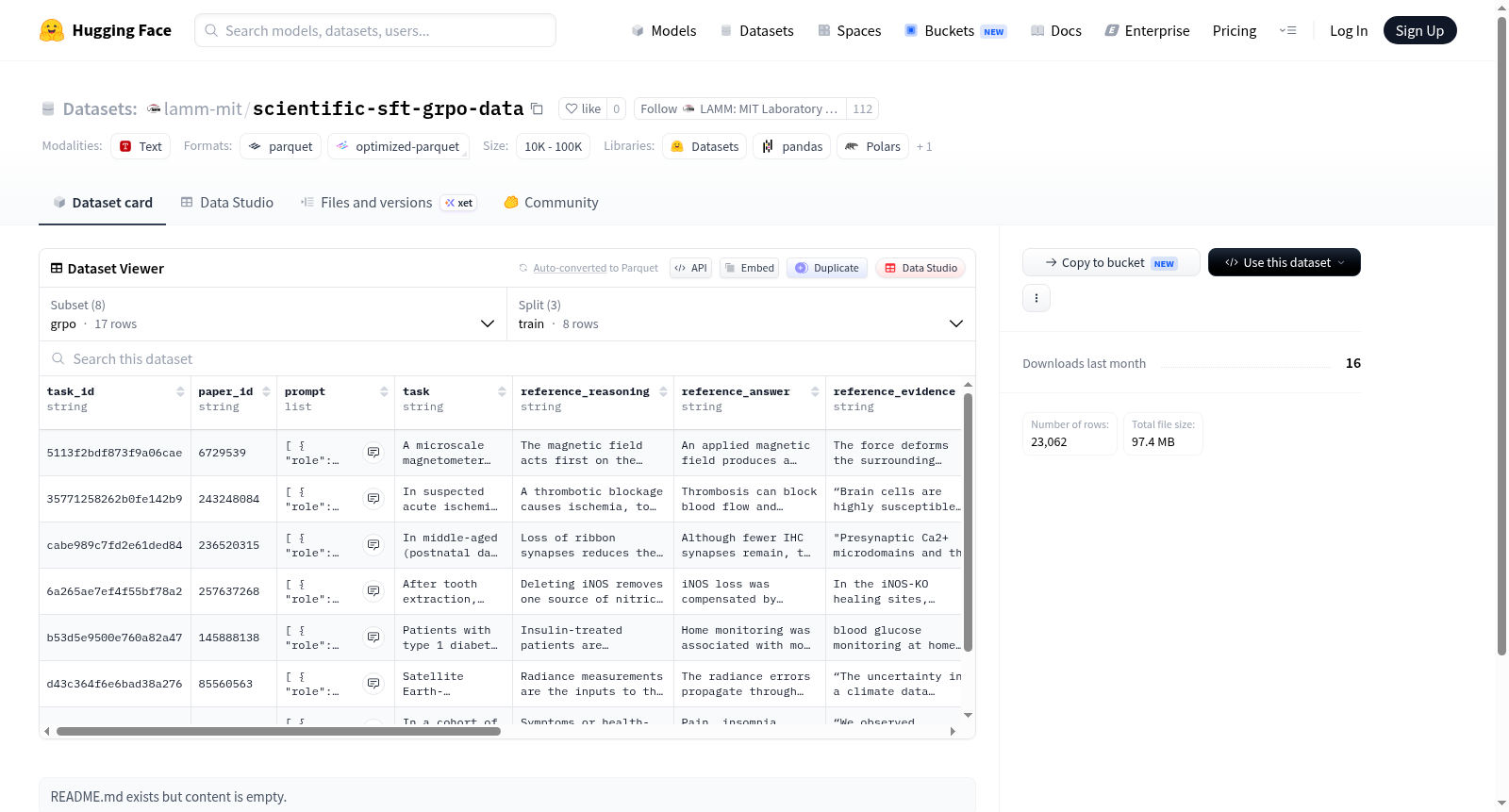The height and width of the screenshot is (812, 1509).
Task: Select the Polars library tag
Action: coord(873,146)
